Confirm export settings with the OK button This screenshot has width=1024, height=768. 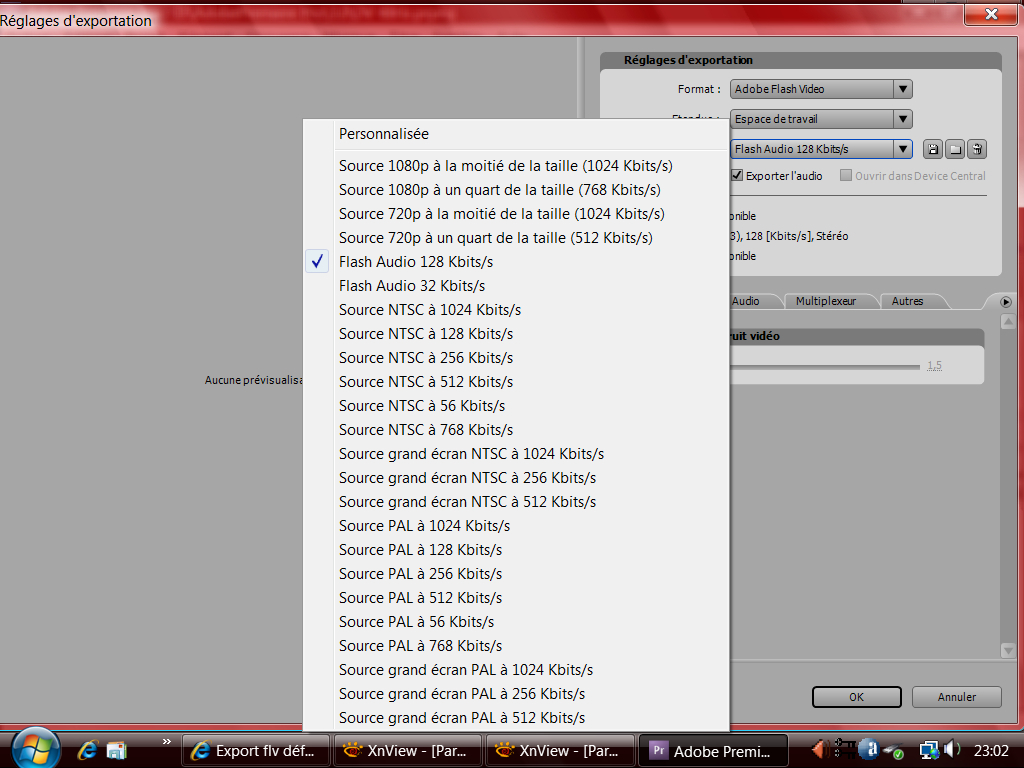tap(856, 697)
